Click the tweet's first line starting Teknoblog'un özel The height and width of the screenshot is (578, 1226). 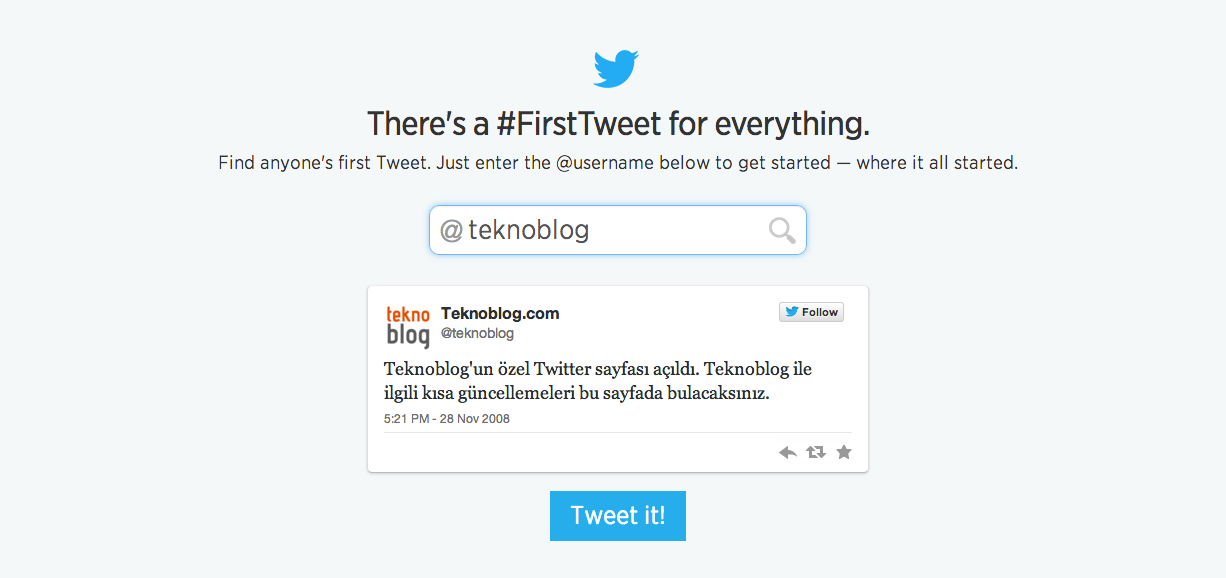pyautogui.click(x=597, y=369)
